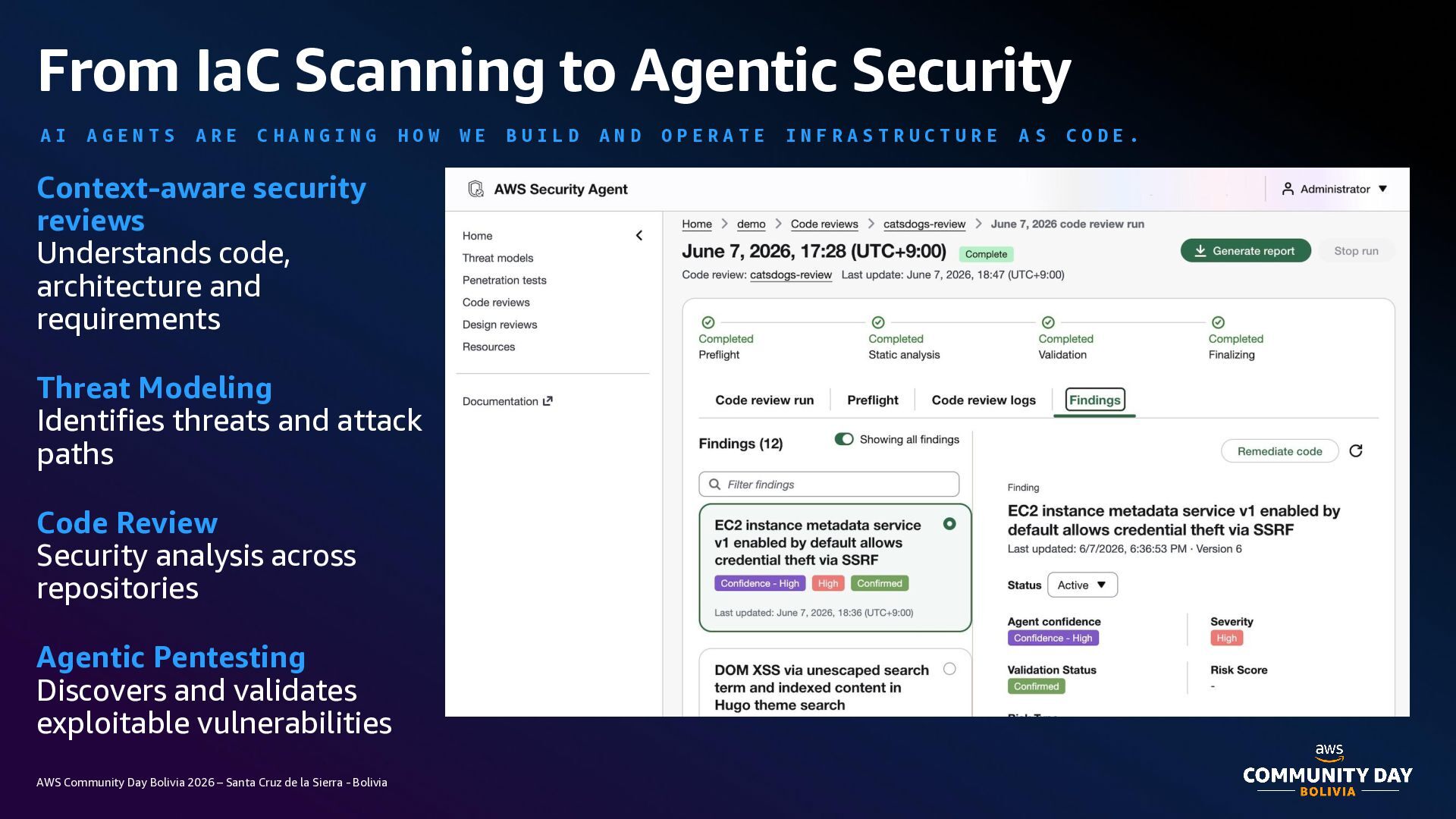This screenshot has height=819, width=1456.
Task: Click the Remediate code button
Action: [x=1279, y=450]
